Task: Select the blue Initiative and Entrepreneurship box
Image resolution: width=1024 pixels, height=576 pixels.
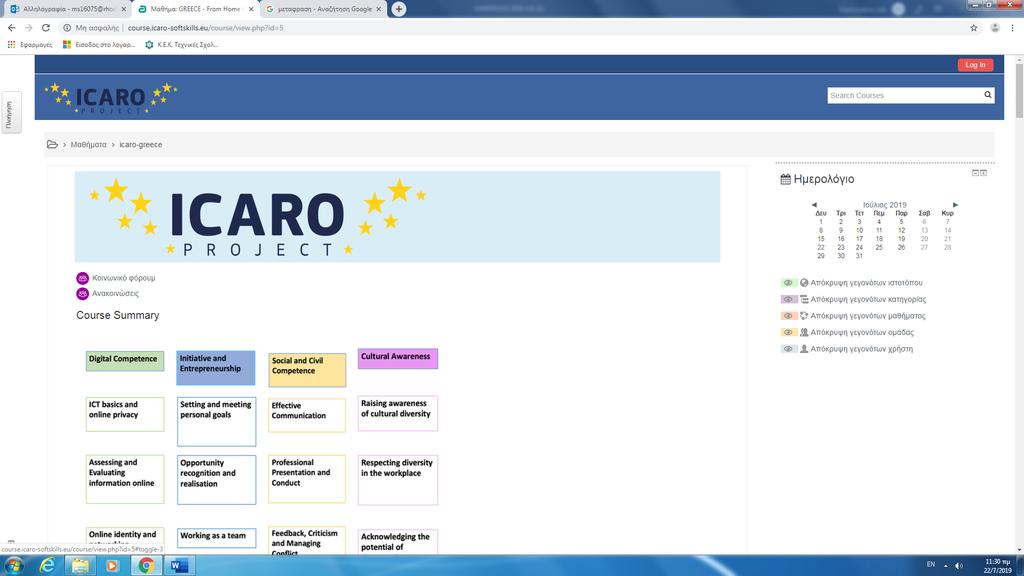Action: (x=216, y=368)
